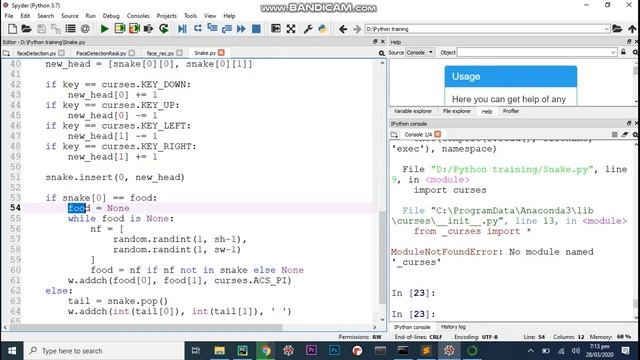Start debugging the file icon

point(182,29)
